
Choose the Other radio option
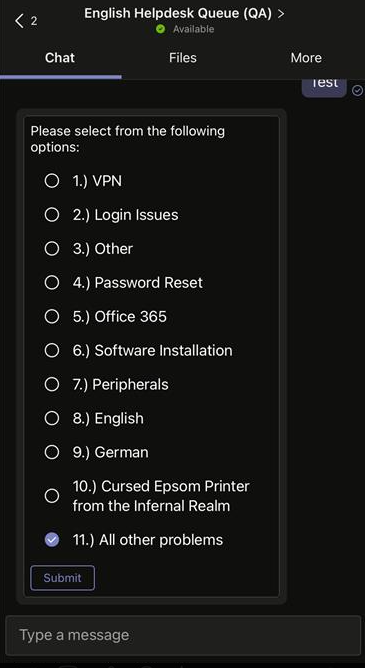(52, 248)
